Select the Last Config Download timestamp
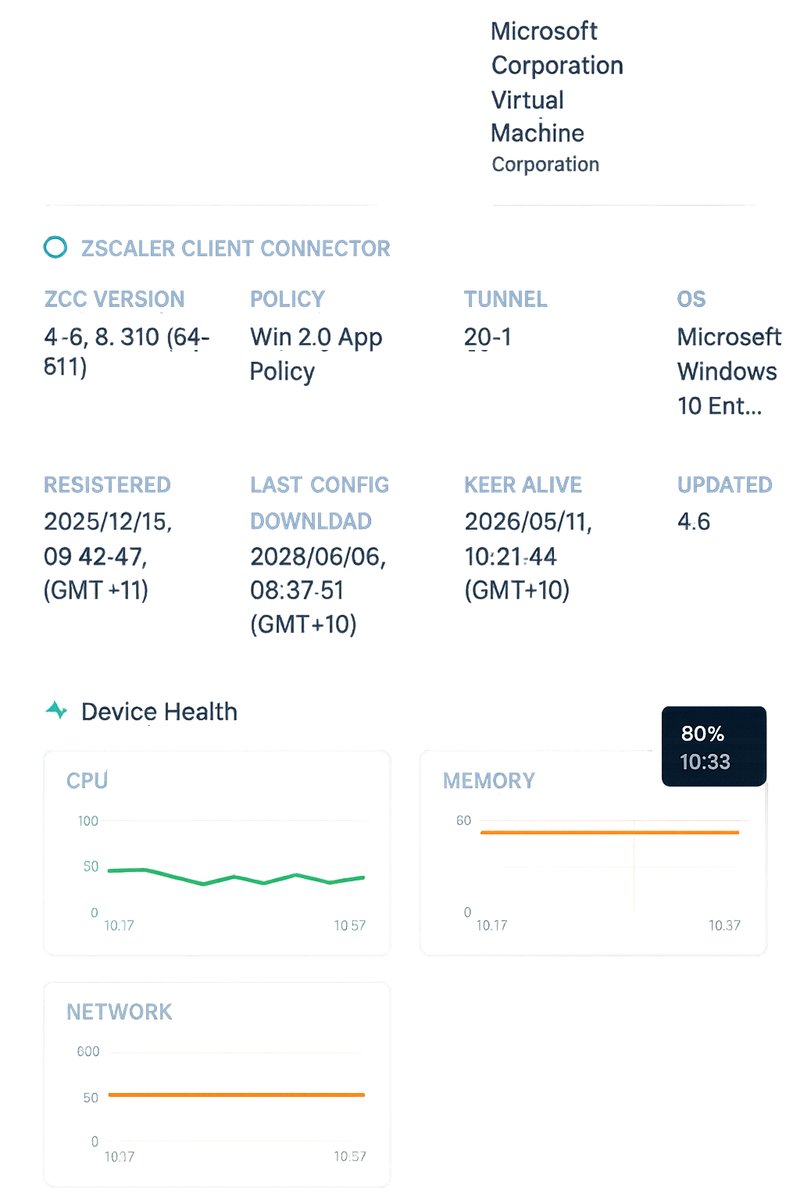 click(x=318, y=590)
